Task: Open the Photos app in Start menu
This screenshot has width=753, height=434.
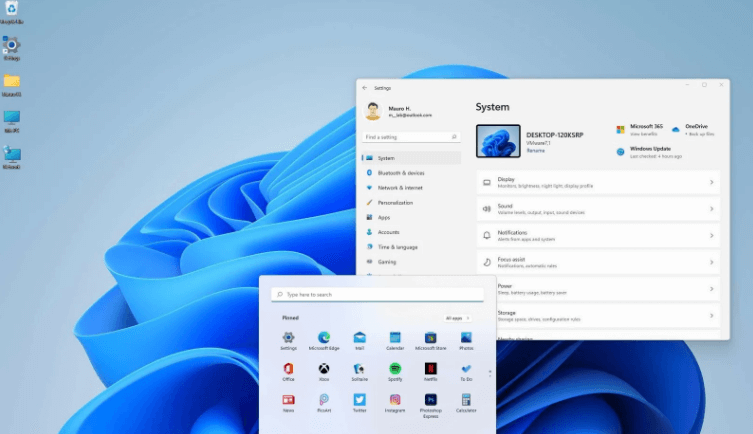Action: coord(466,341)
